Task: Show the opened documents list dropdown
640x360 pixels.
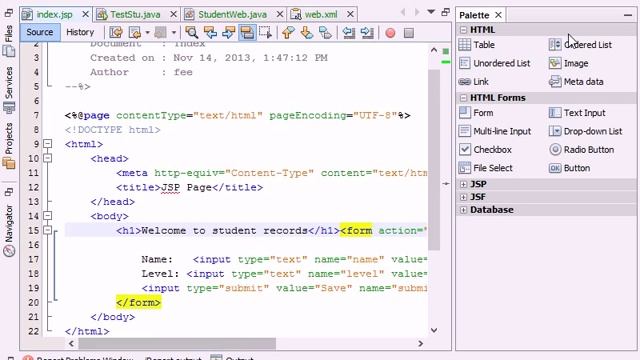Action: 431,12
